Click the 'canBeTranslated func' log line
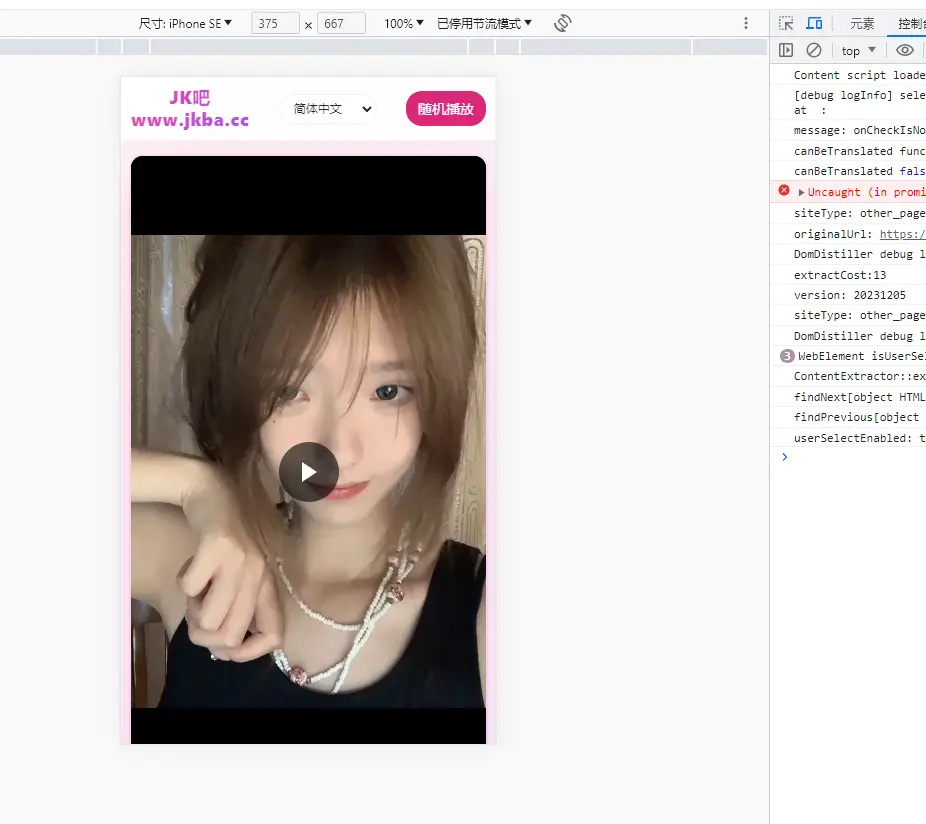 click(859, 151)
